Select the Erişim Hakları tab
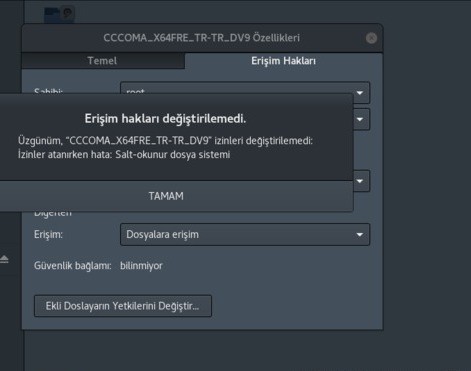The height and width of the screenshot is (371, 471). click(x=283, y=61)
